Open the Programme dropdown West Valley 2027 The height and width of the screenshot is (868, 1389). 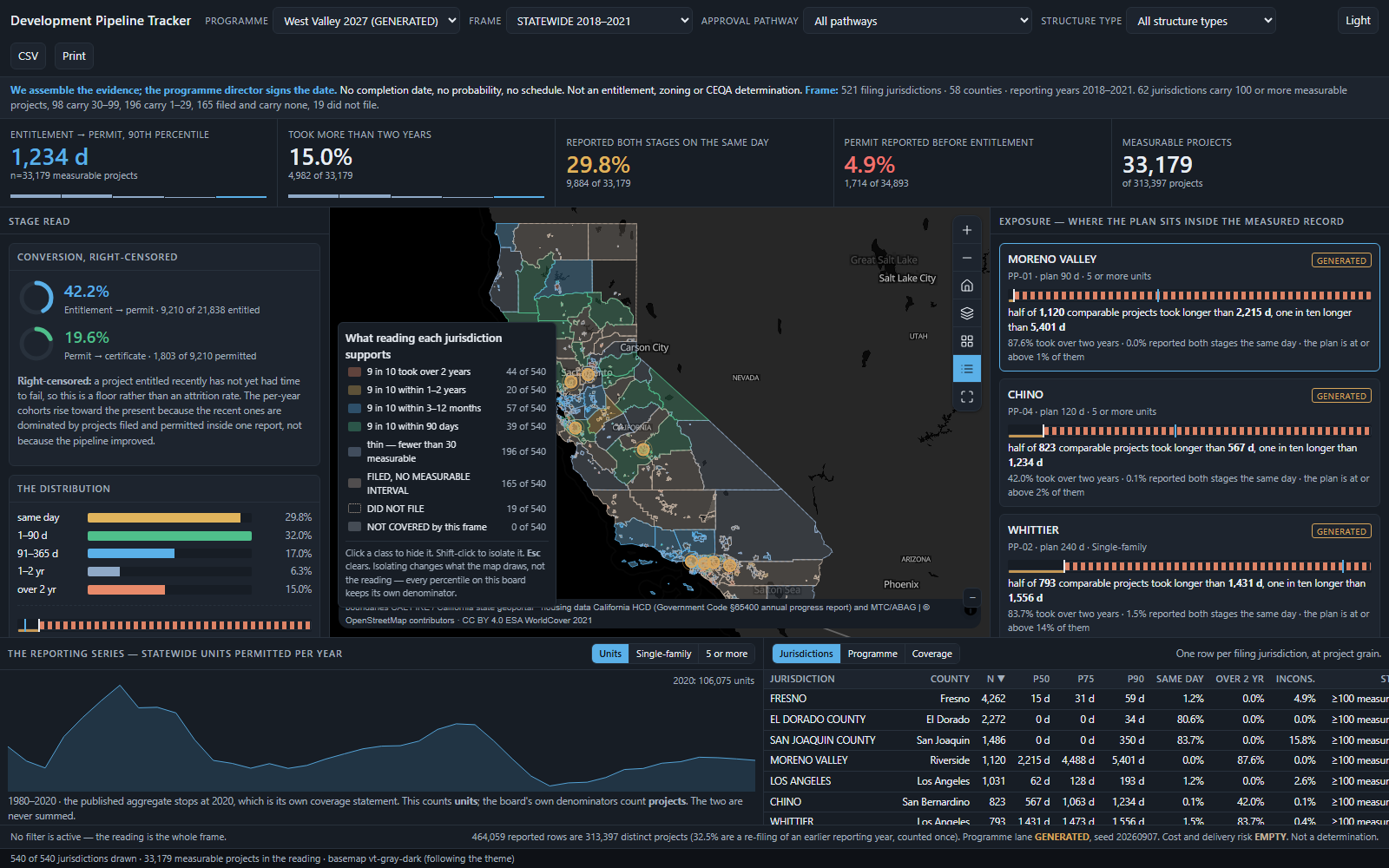click(366, 21)
